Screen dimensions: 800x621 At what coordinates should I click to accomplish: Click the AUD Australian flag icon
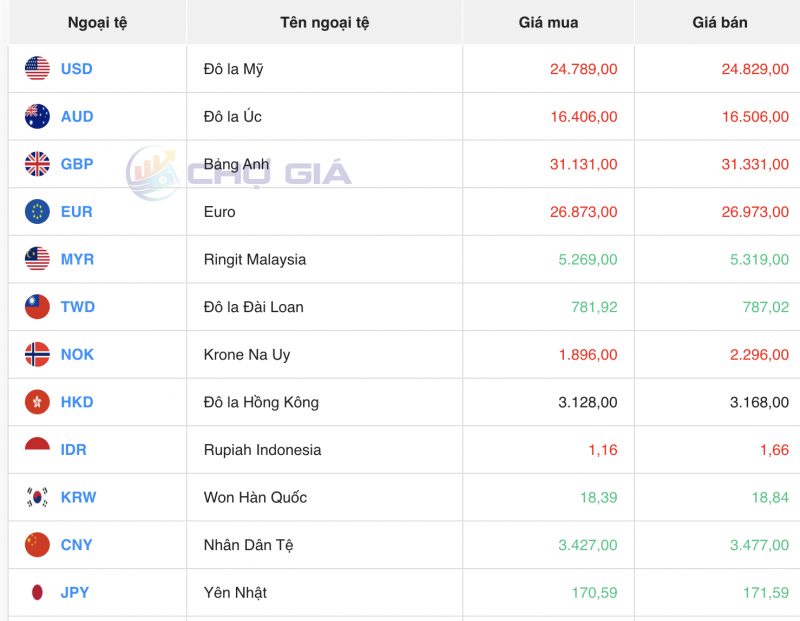[x=38, y=116]
